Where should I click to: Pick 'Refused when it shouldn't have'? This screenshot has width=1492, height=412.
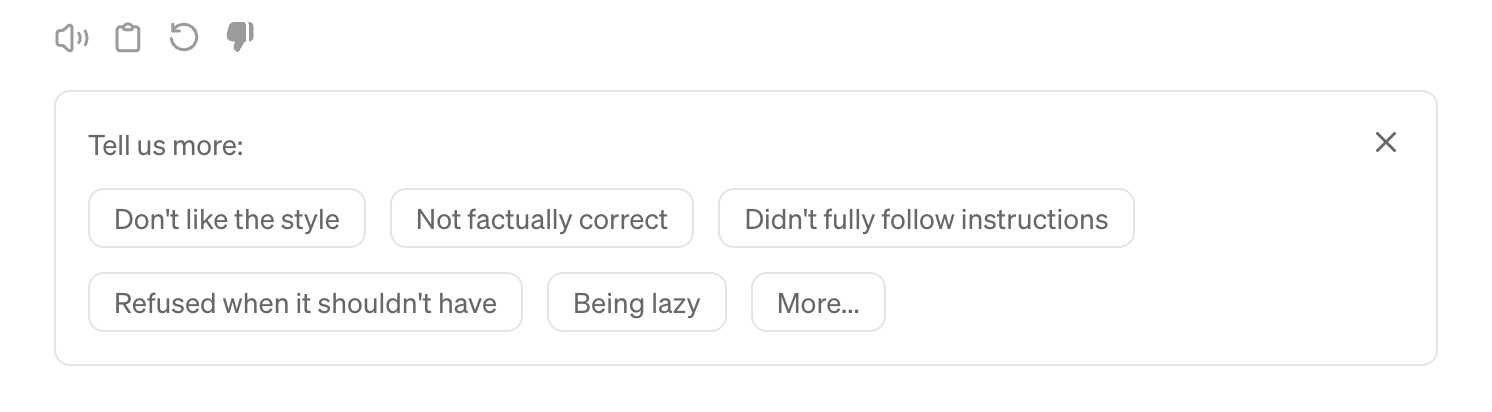[x=305, y=303]
